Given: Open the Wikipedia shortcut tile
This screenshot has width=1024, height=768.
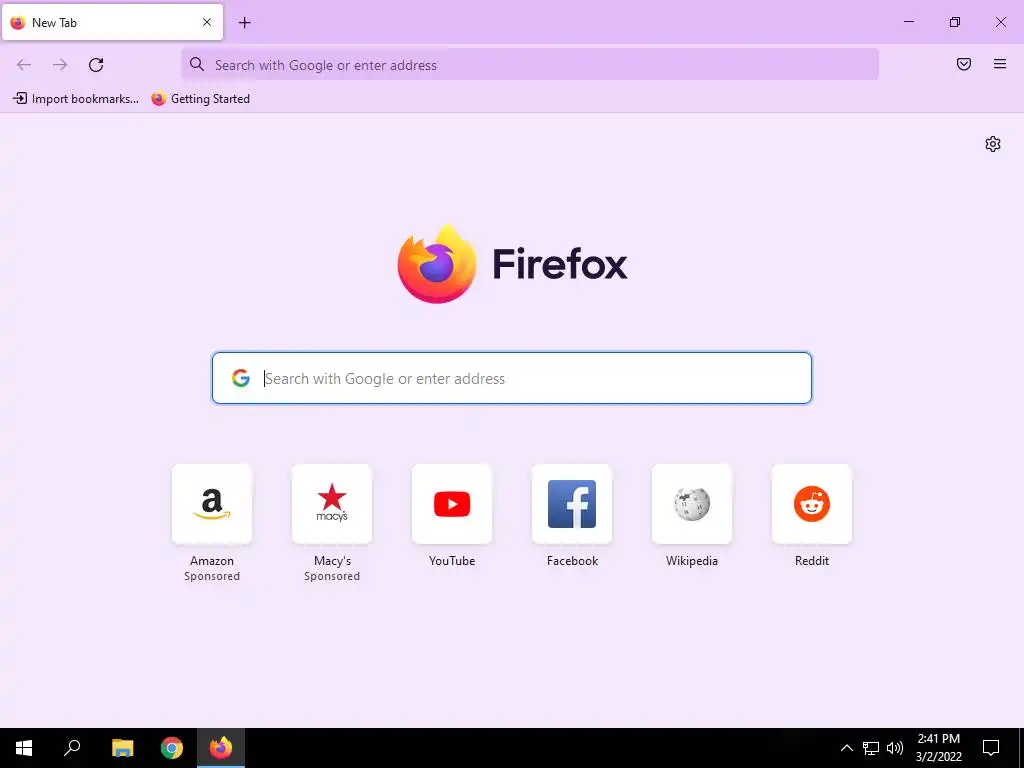Looking at the screenshot, I should [x=692, y=504].
